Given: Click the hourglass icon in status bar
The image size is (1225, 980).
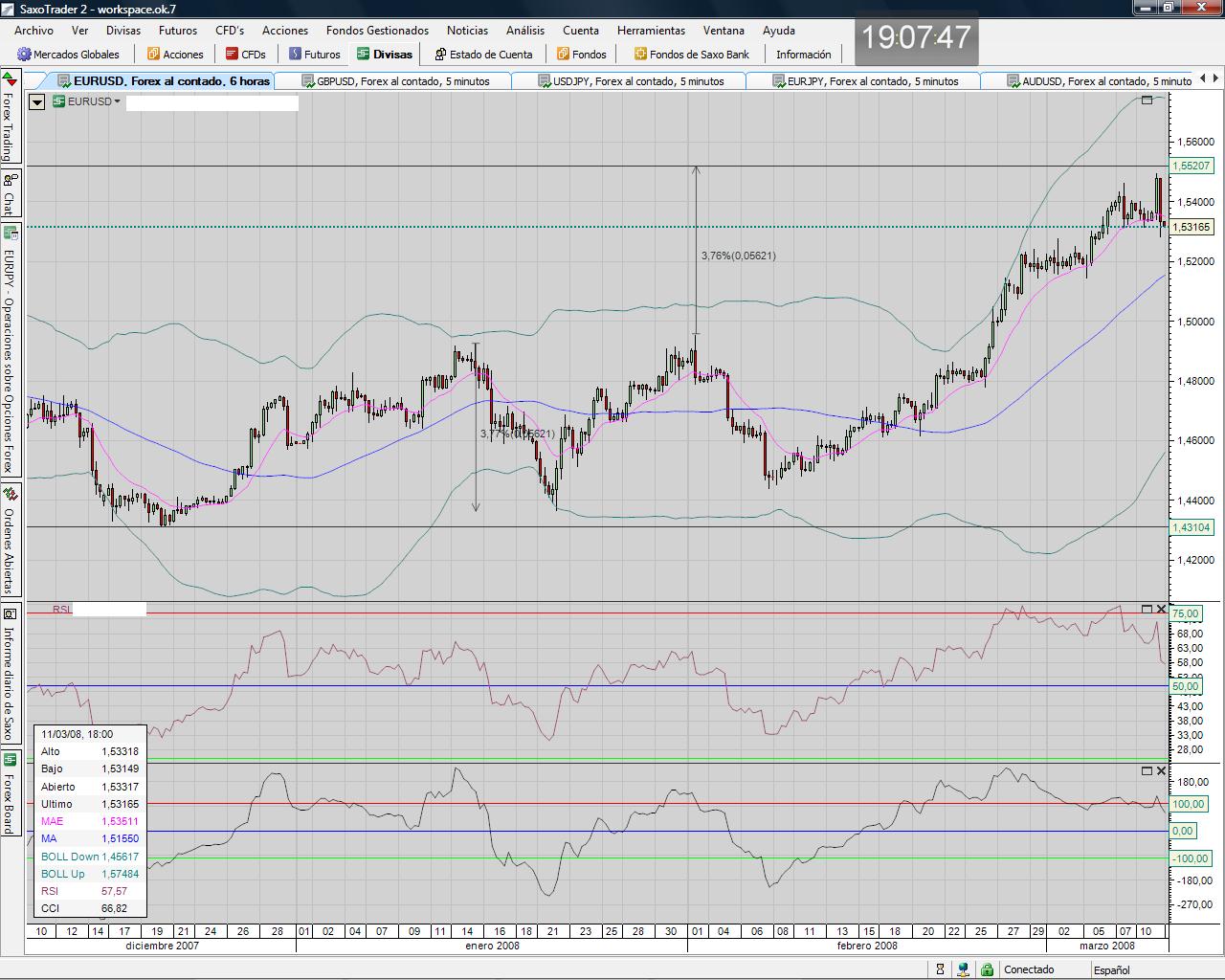Looking at the screenshot, I should tap(941, 969).
